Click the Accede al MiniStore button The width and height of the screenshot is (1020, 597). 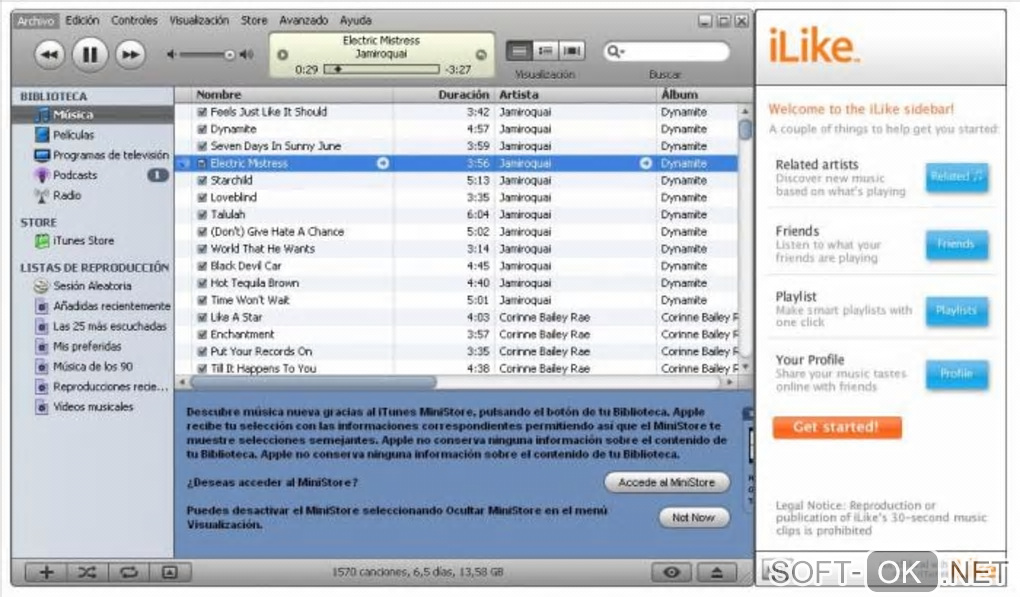(x=667, y=483)
